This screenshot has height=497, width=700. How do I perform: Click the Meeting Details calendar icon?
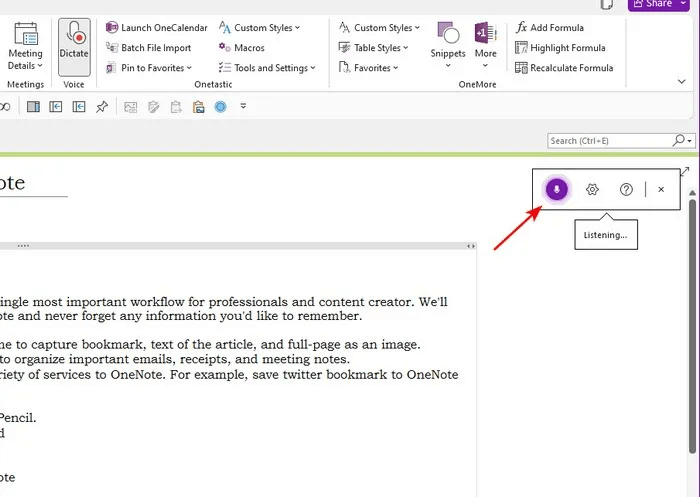26,34
